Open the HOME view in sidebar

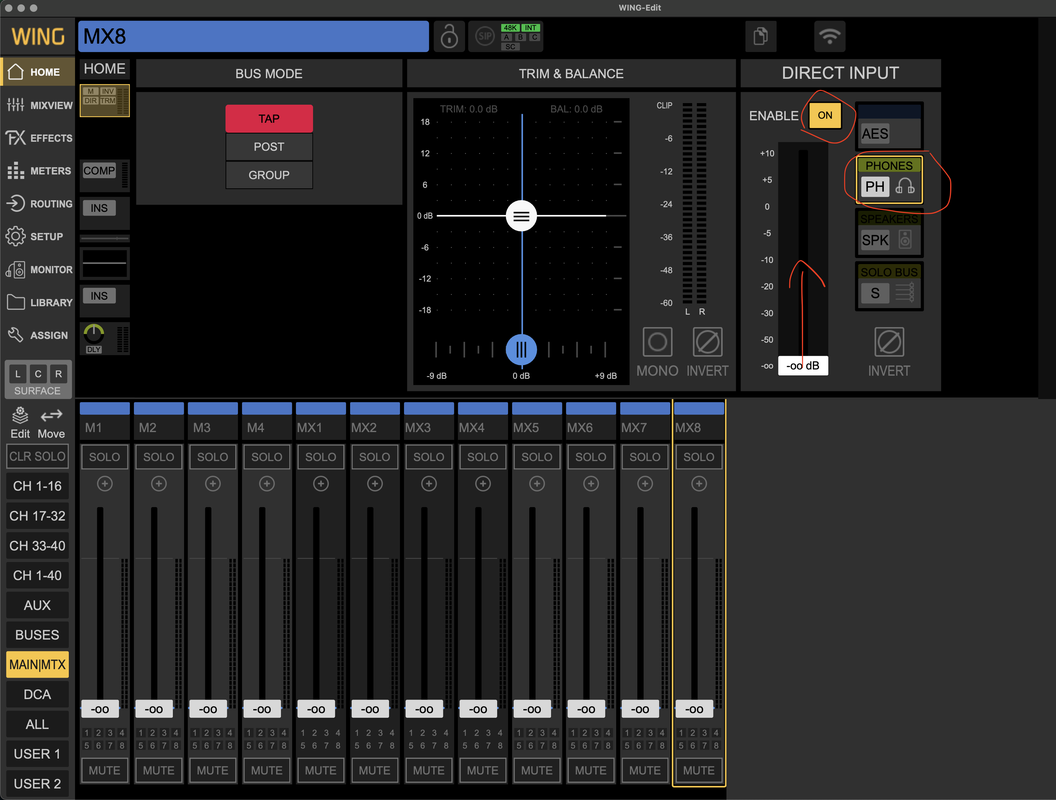tap(37, 72)
